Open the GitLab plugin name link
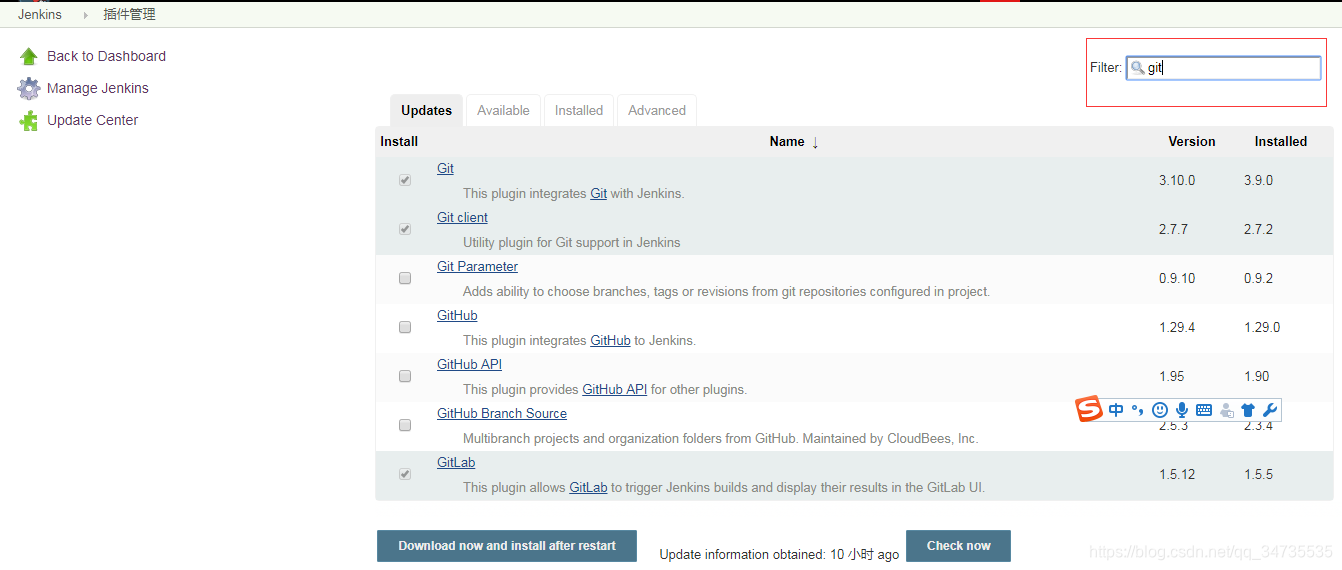The image size is (1342, 570). [x=456, y=463]
